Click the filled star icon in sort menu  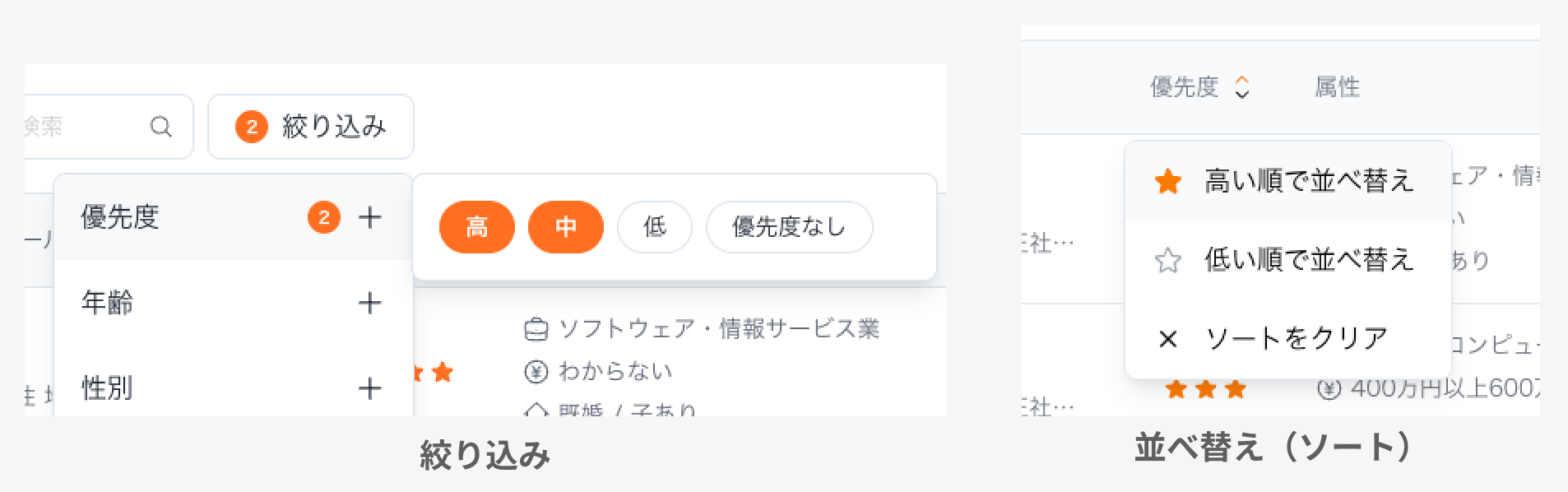coord(1168,182)
